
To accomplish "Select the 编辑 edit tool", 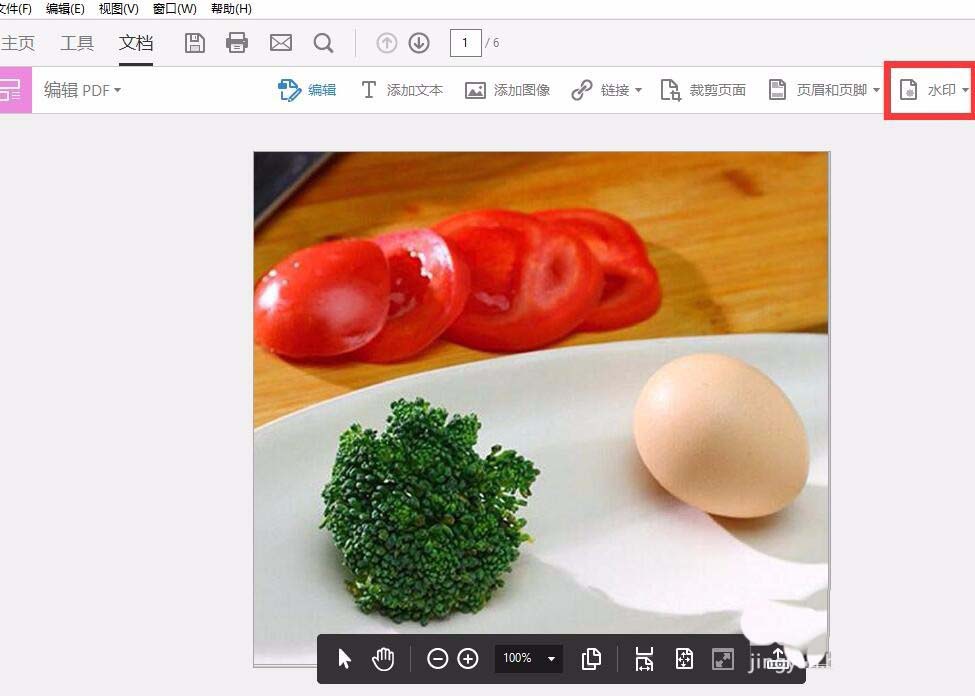I will point(307,90).
